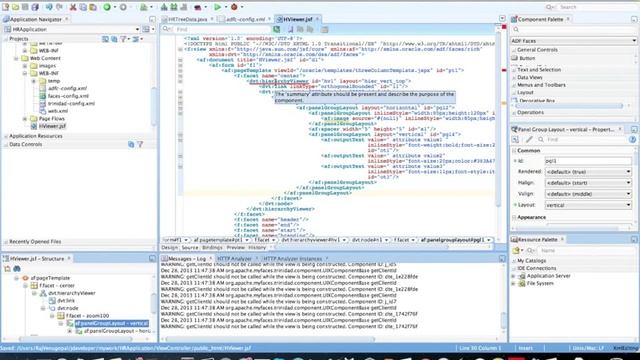Select dvt:node in Structure tree
640x360 pixels.
(68, 308)
